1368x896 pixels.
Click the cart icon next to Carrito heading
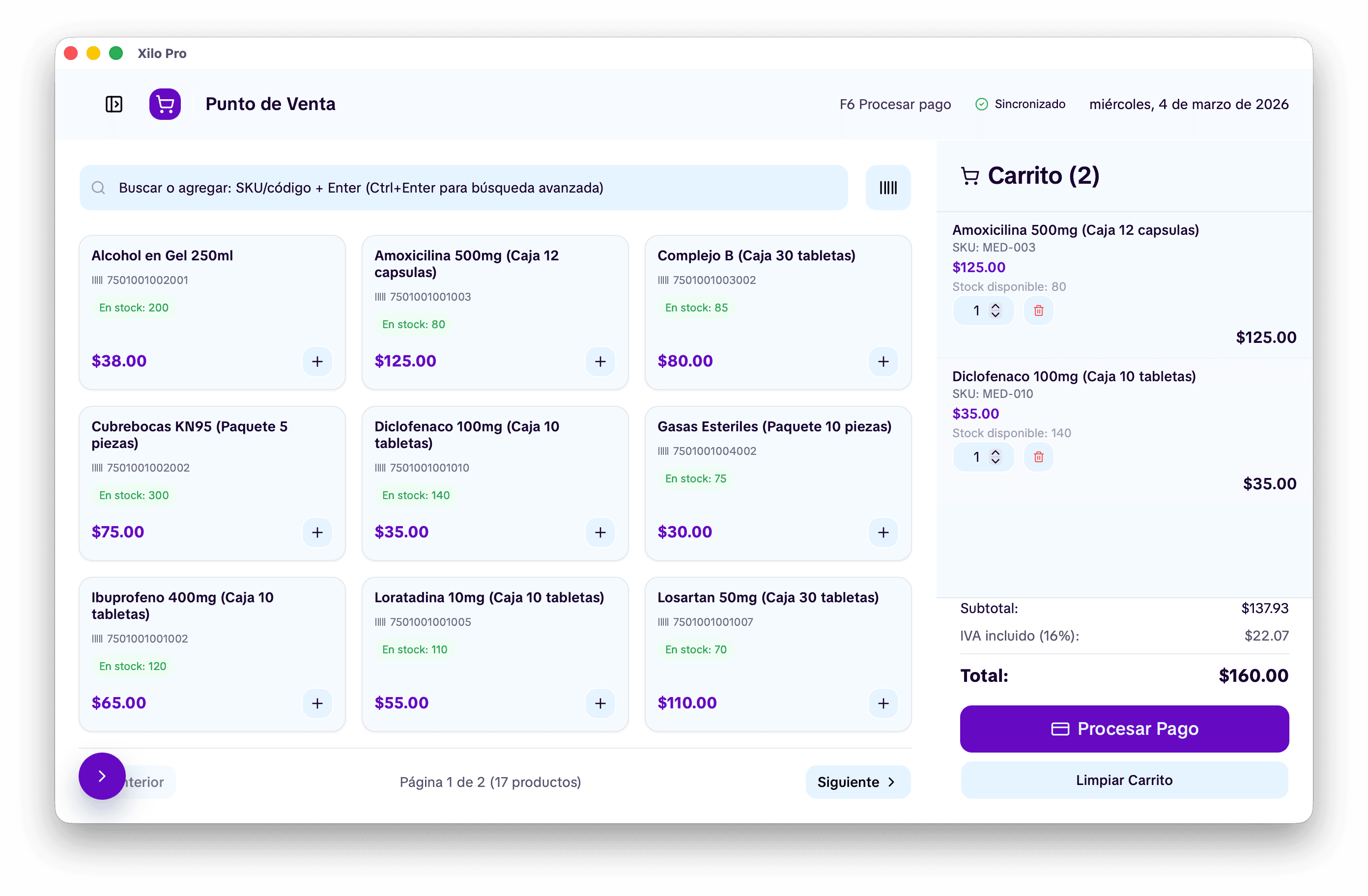(x=970, y=176)
